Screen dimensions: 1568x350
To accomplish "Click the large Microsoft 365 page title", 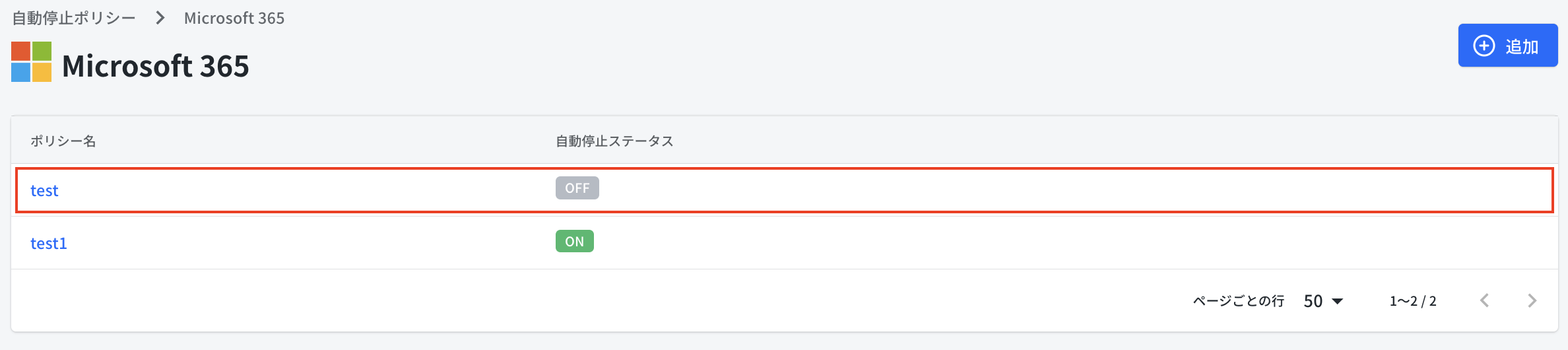I will tap(156, 66).
